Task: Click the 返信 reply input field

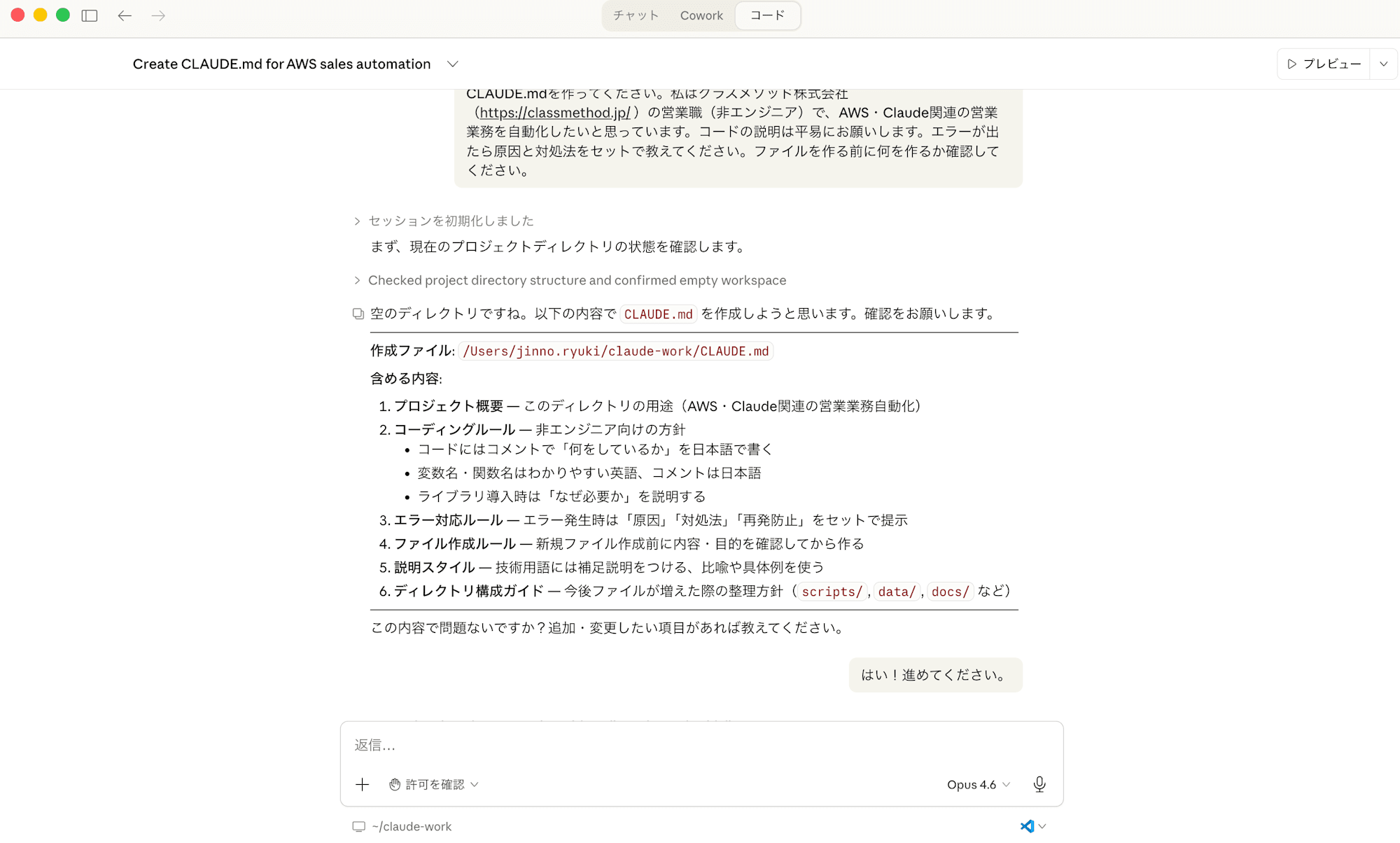Action: (700, 745)
